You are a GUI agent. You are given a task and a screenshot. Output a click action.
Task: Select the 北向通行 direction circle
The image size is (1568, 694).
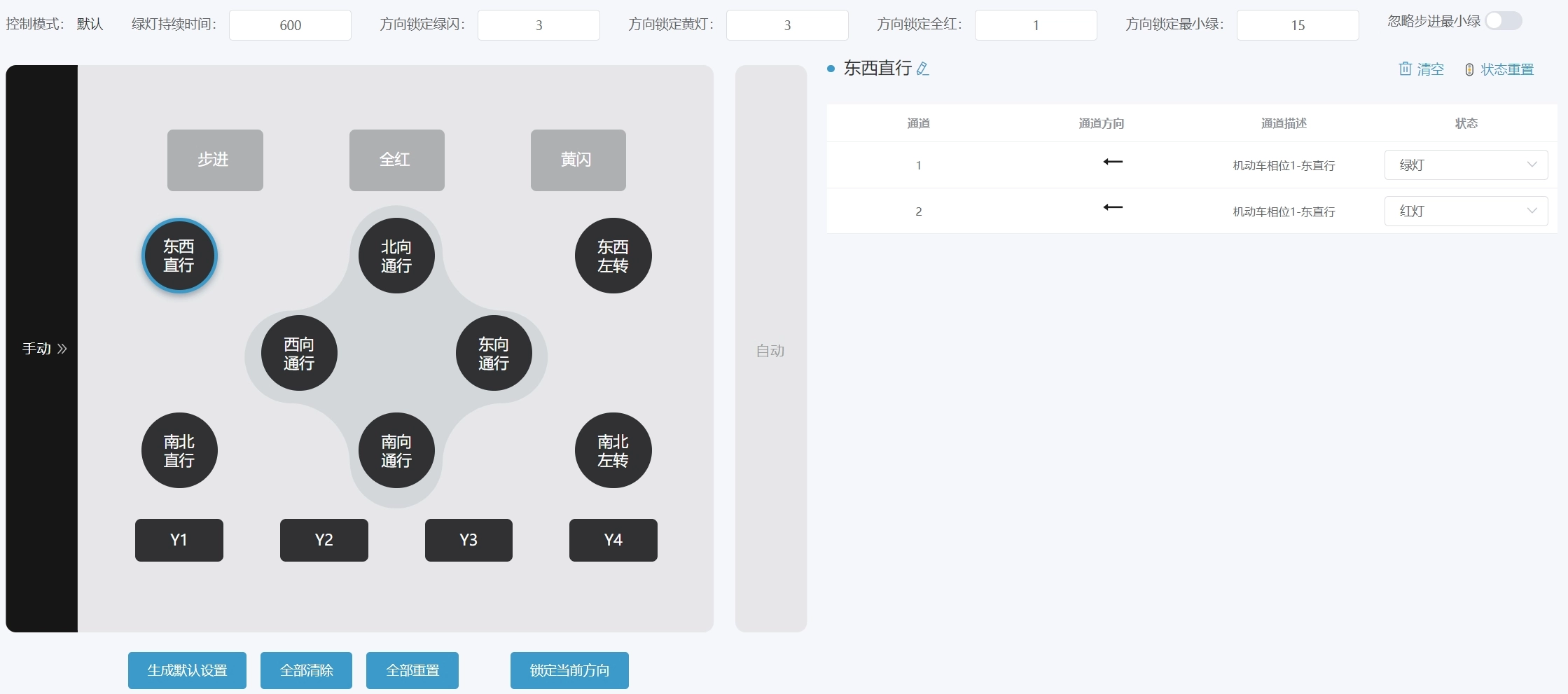coord(396,256)
